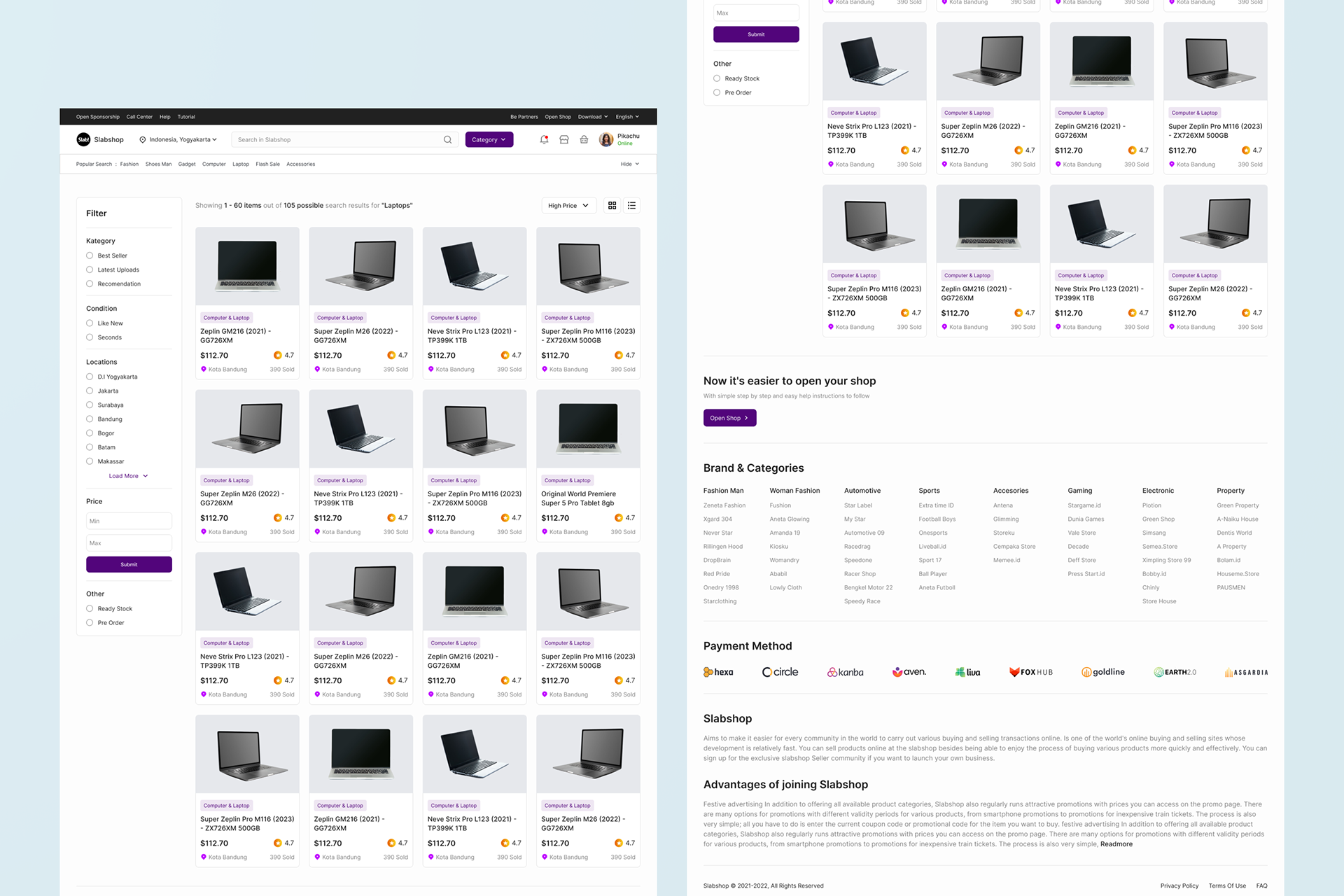This screenshot has width=1344, height=896.
Task: Click the search magnifier icon
Action: (x=447, y=139)
